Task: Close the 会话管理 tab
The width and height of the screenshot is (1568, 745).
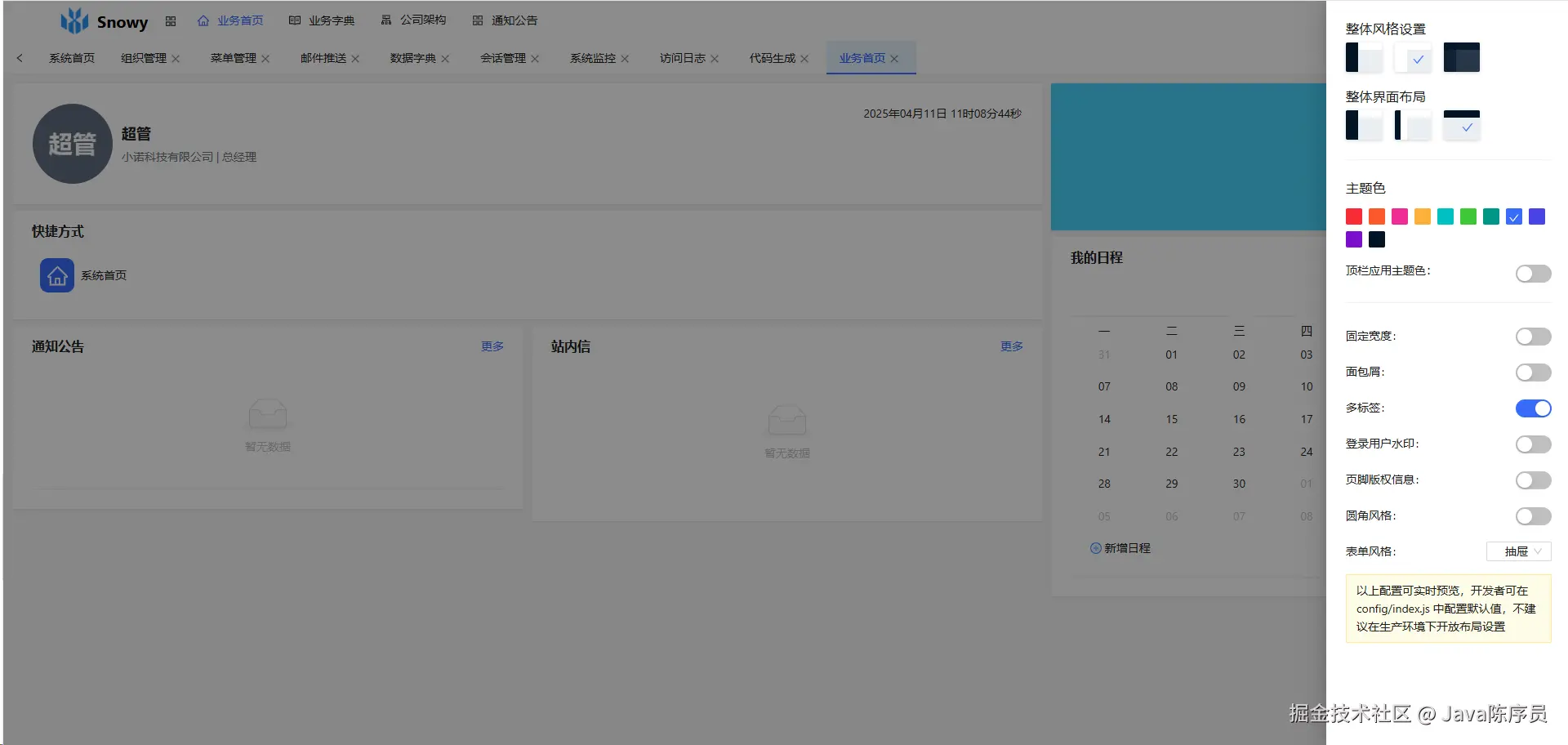Action: pyautogui.click(x=535, y=59)
